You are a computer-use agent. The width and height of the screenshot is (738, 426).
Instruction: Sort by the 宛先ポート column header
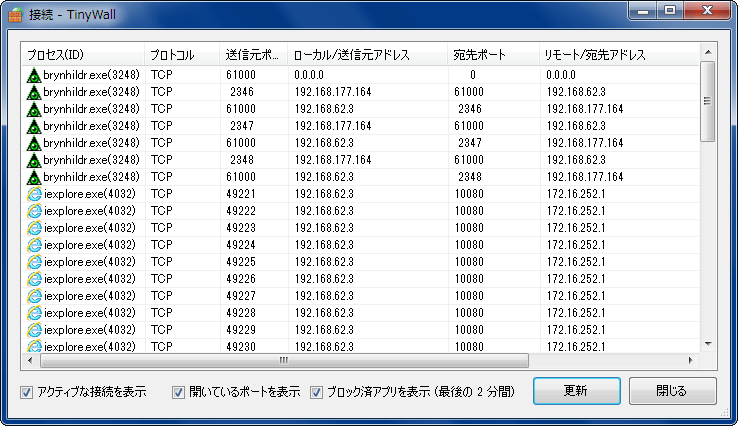tap(493, 55)
